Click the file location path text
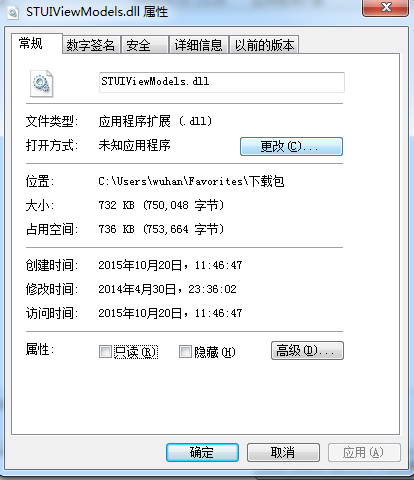The width and height of the screenshot is (414, 480). click(191, 181)
